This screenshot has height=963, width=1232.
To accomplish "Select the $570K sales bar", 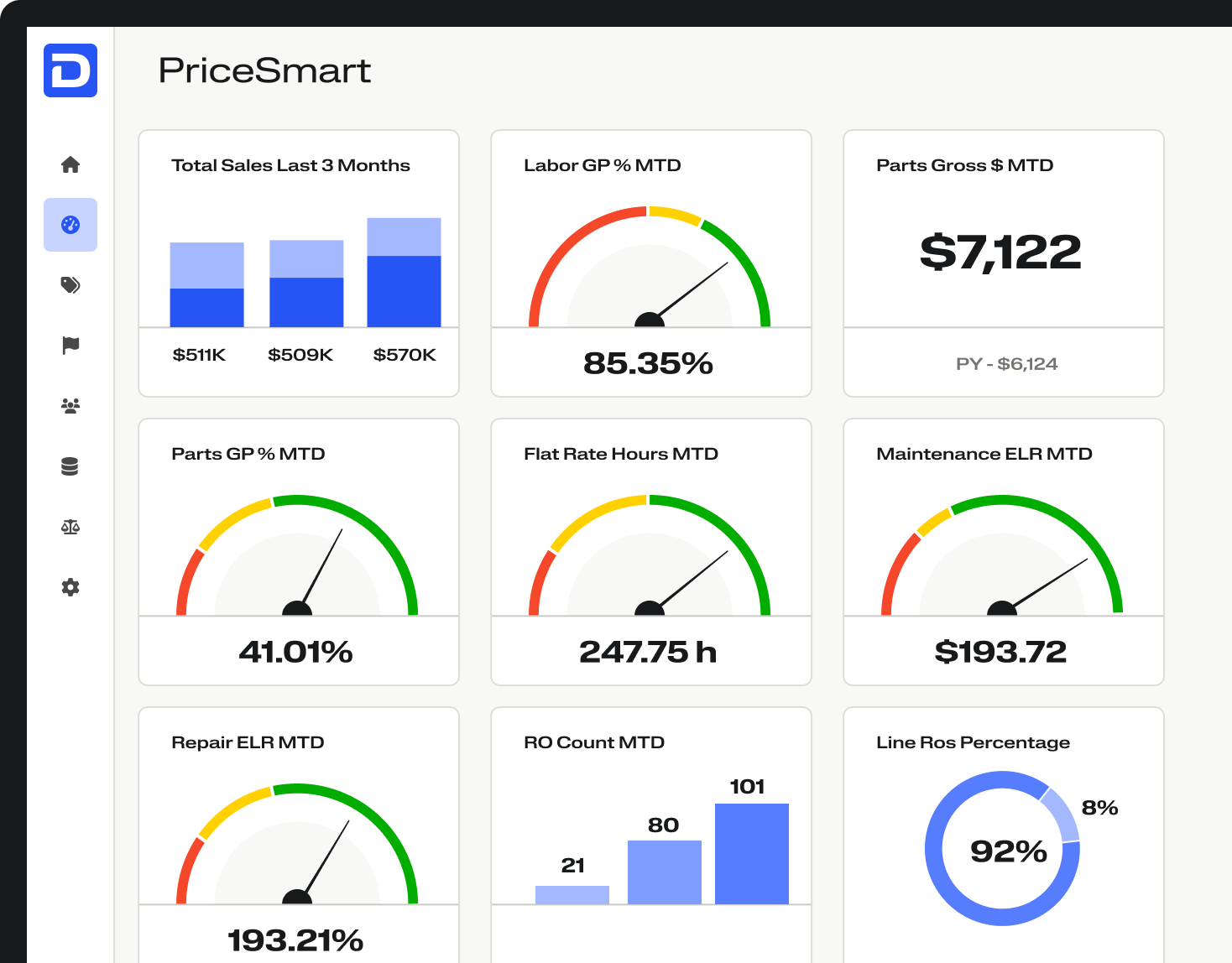I will [x=405, y=273].
